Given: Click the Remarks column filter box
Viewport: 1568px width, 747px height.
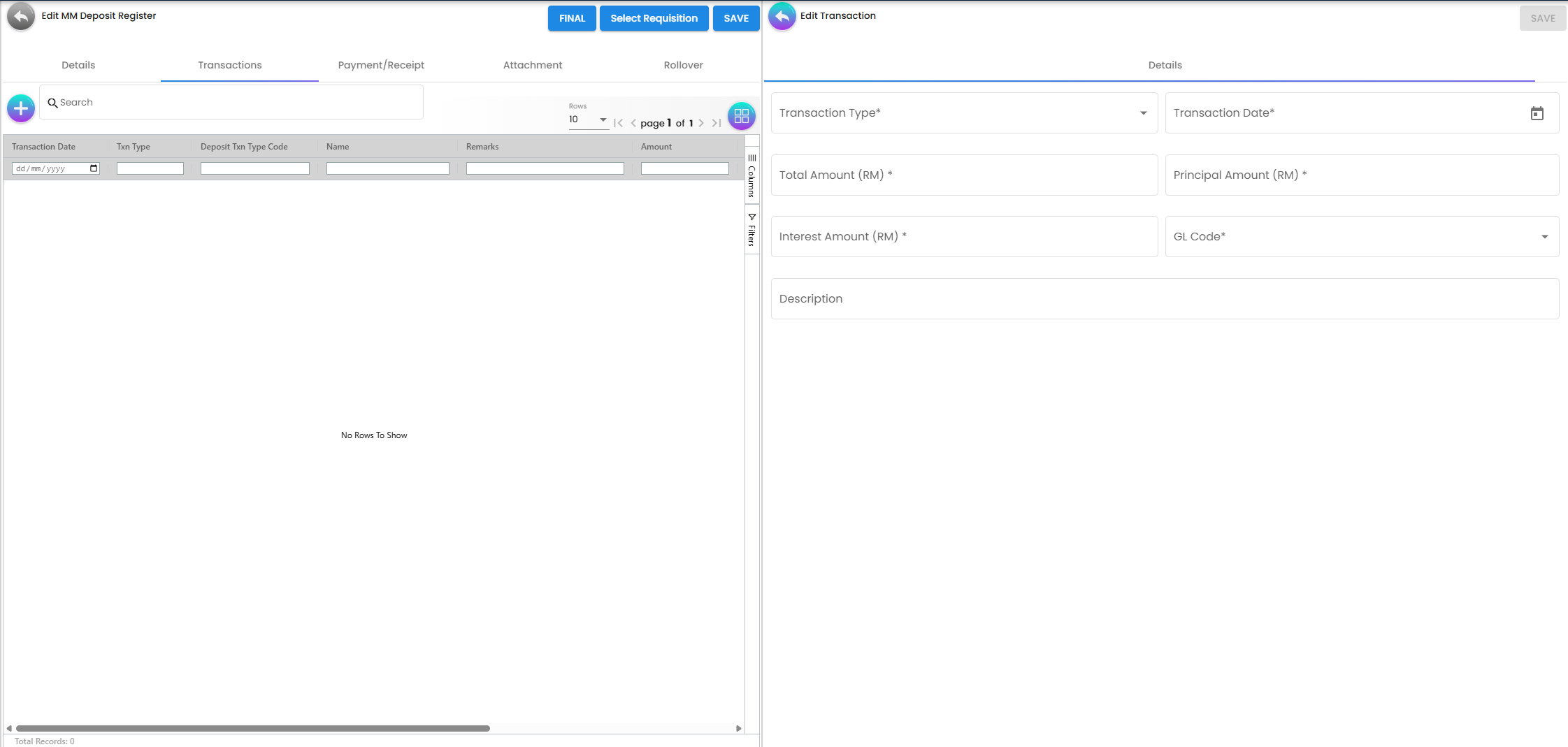Looking at the screenshot, I should click(x=545, y=168).
